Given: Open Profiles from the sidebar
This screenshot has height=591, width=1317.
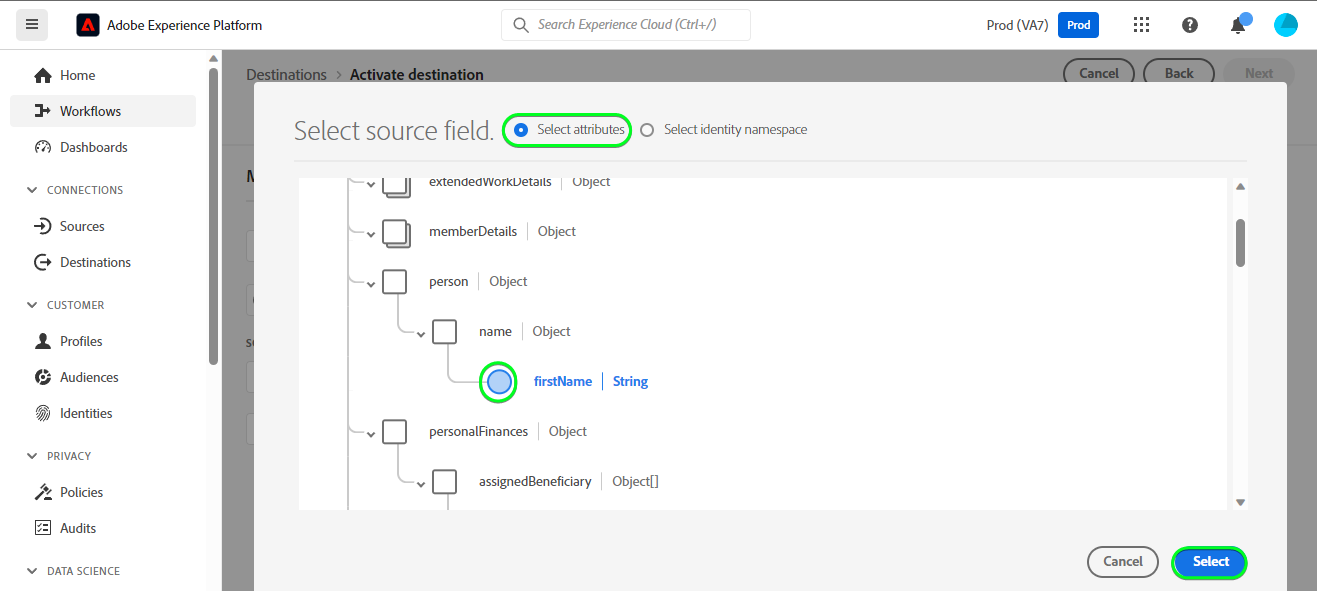Looking at the screenshot, I should pyautogui.click(x=81, y=341).
